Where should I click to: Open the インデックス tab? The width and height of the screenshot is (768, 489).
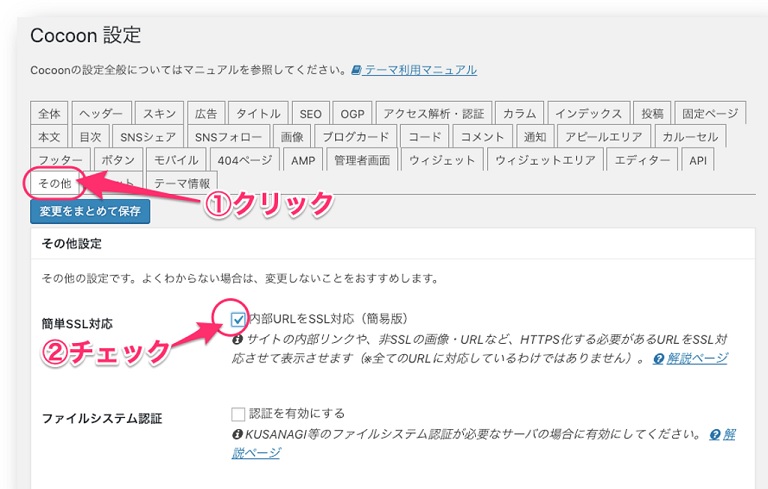[588, 114]
